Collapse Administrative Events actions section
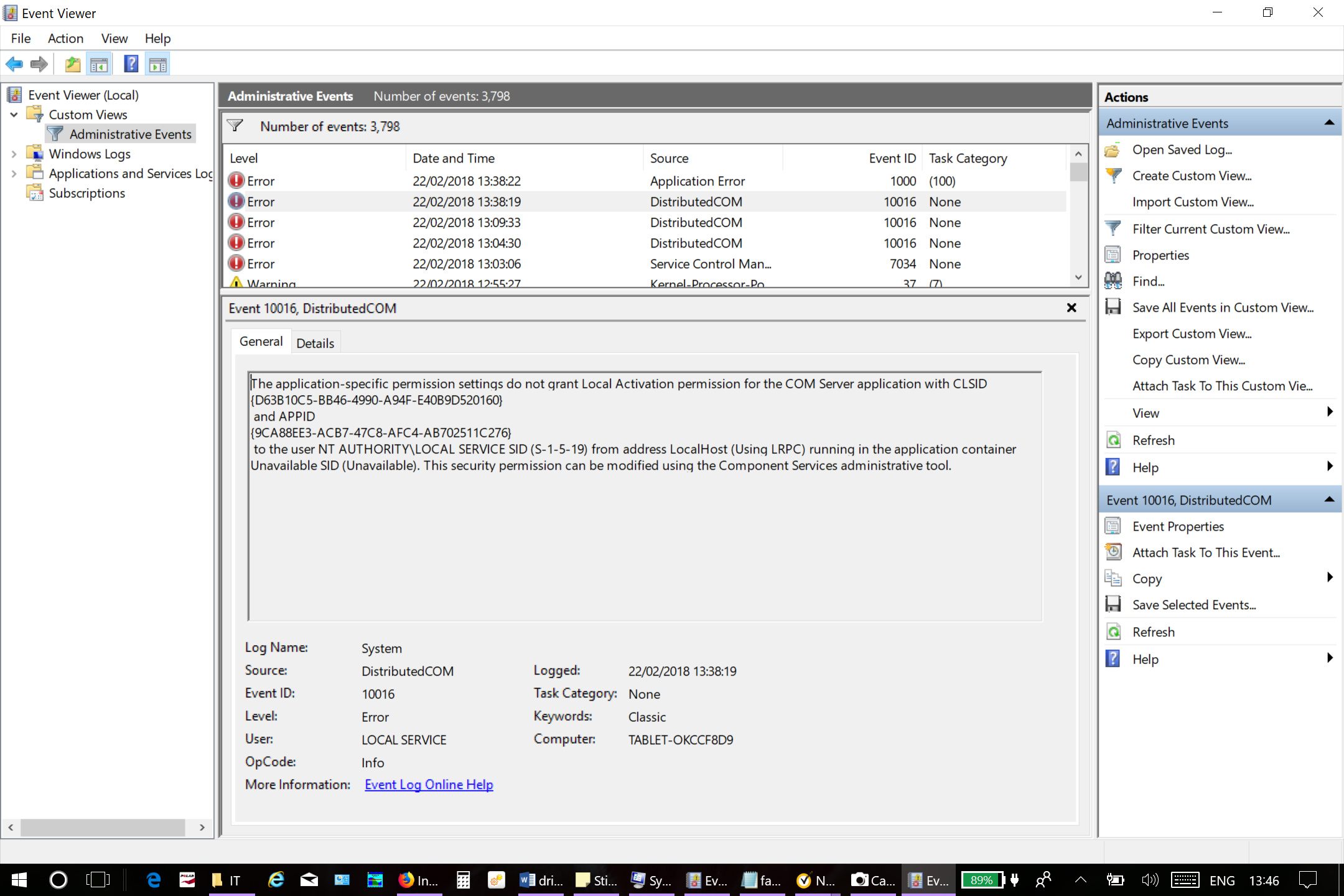Screen dimensions: 1344x896 click(1329, 123)
